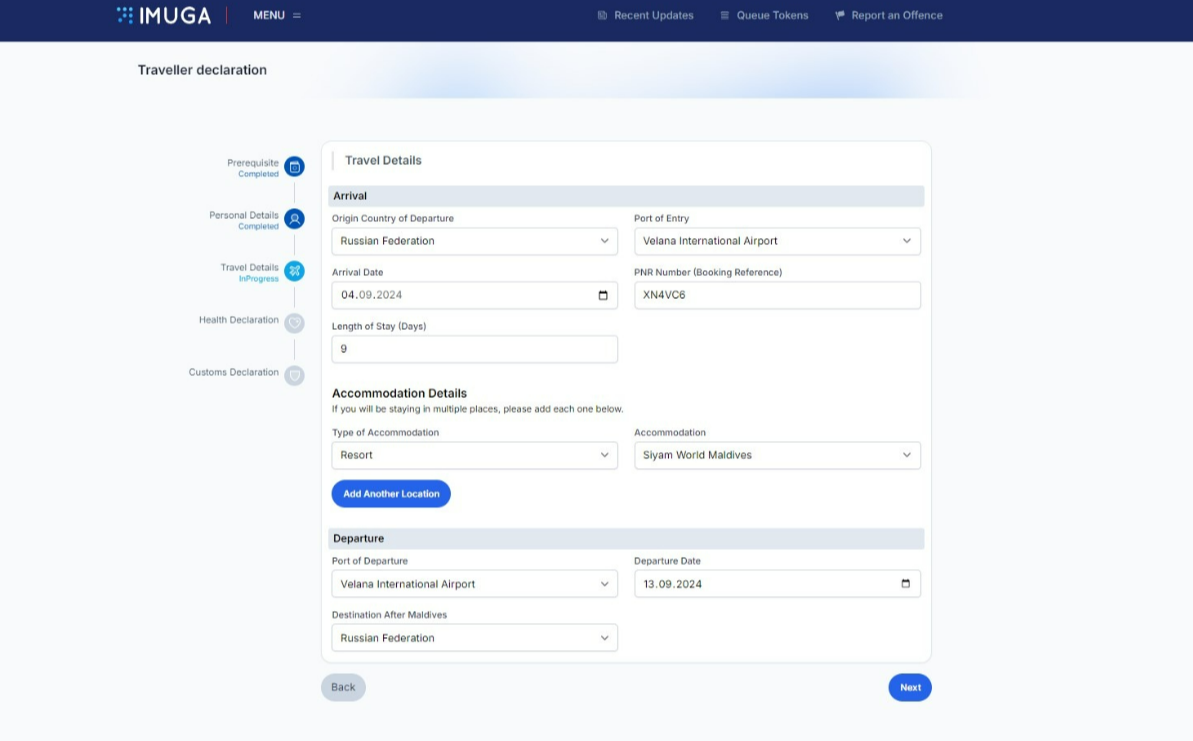Click the Prerequisite step label
1193x741 pixels.
pos(253,163)
